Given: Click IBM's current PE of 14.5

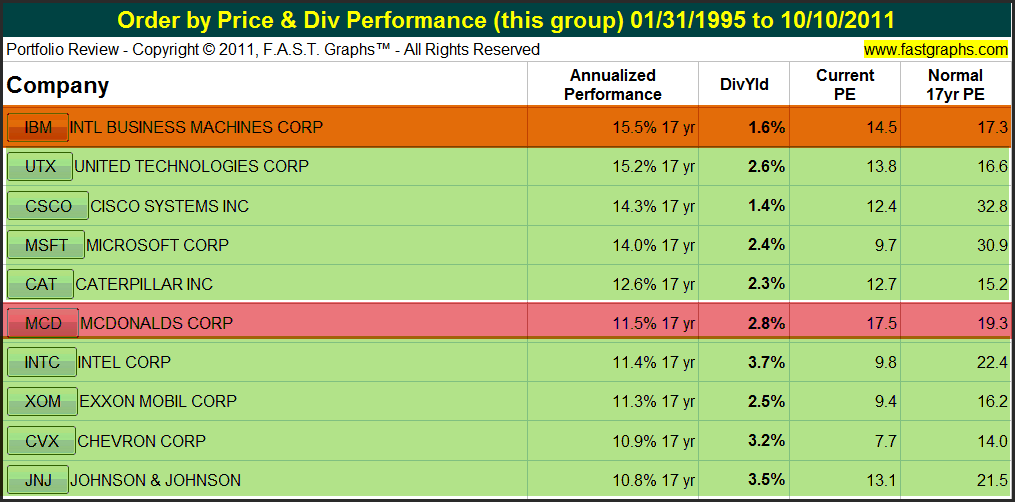Looking at the screenshot, I should (x=882, y=127).
